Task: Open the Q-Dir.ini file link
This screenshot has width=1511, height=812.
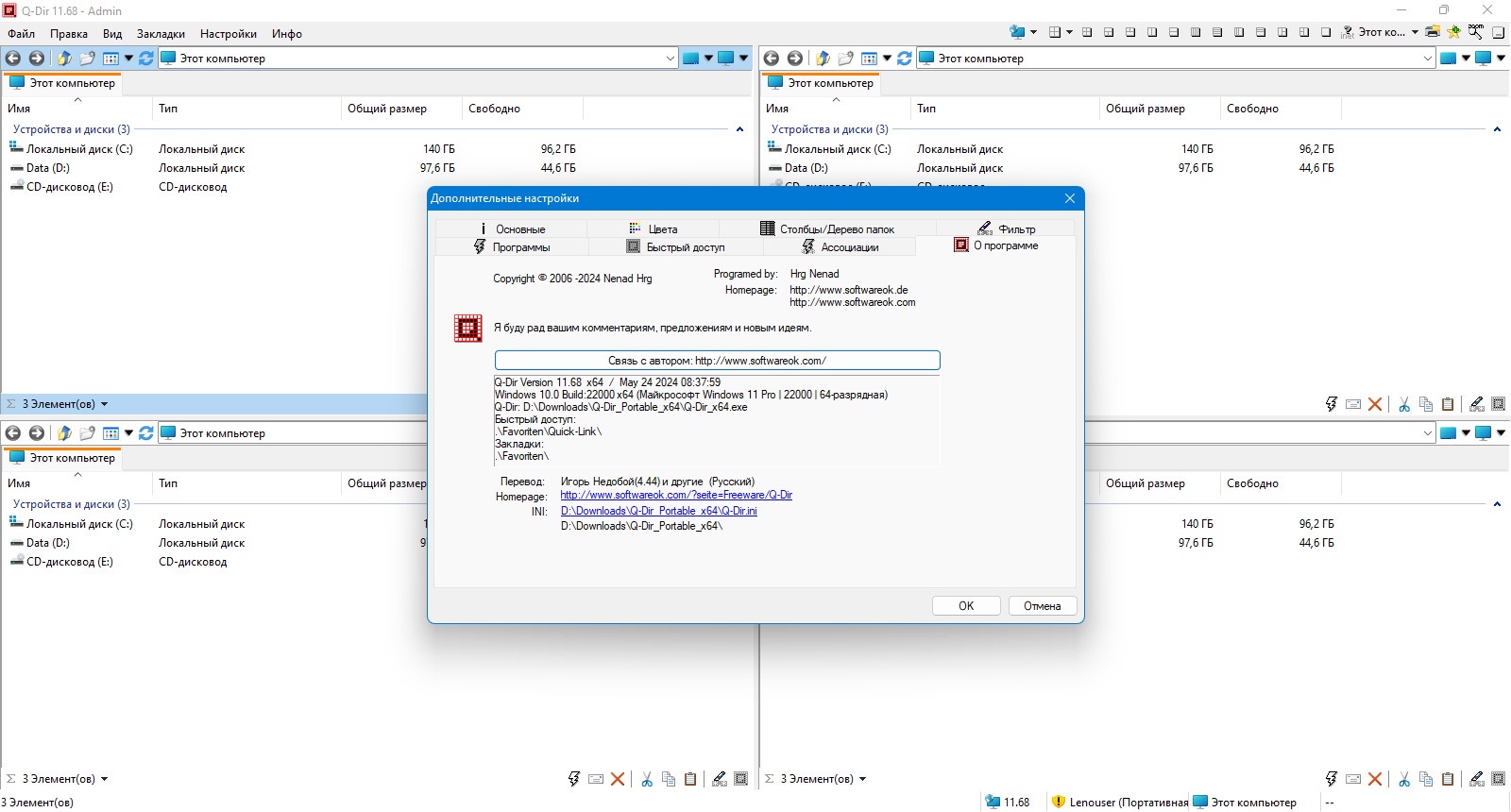Action: pos(659,511)
